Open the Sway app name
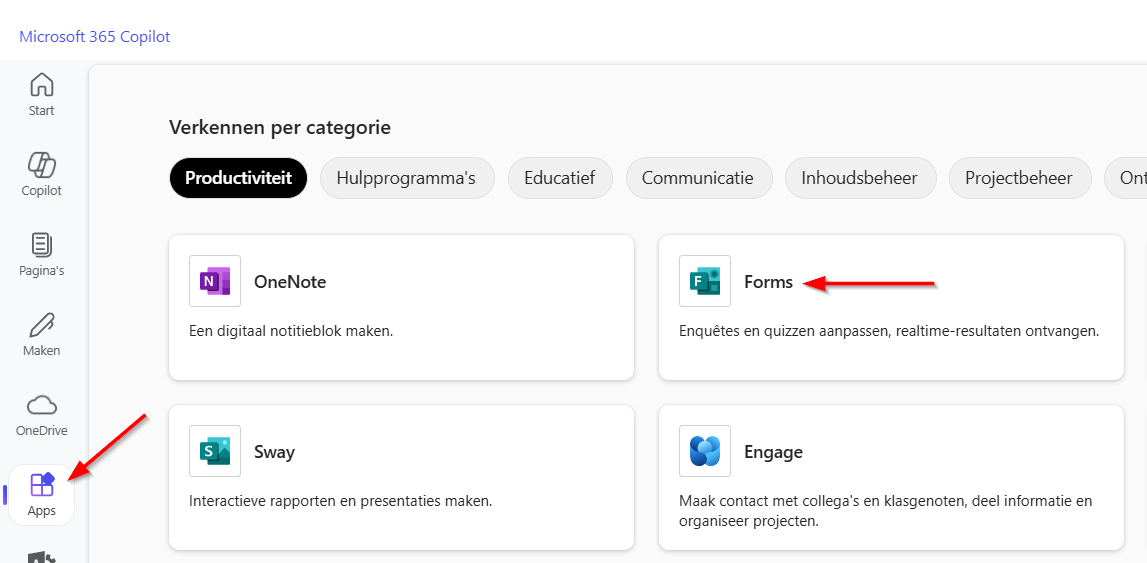Image resolution: width=1147 pixels, height=563 pixels. (274, 452)
